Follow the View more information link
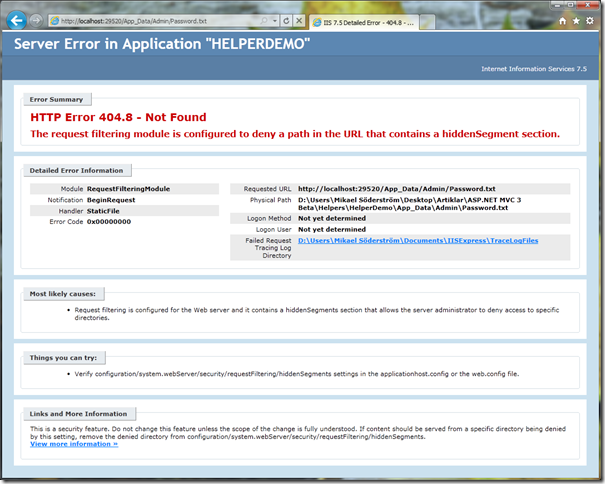The width and height of the screenshot is (605, 484). click(74, 444)
